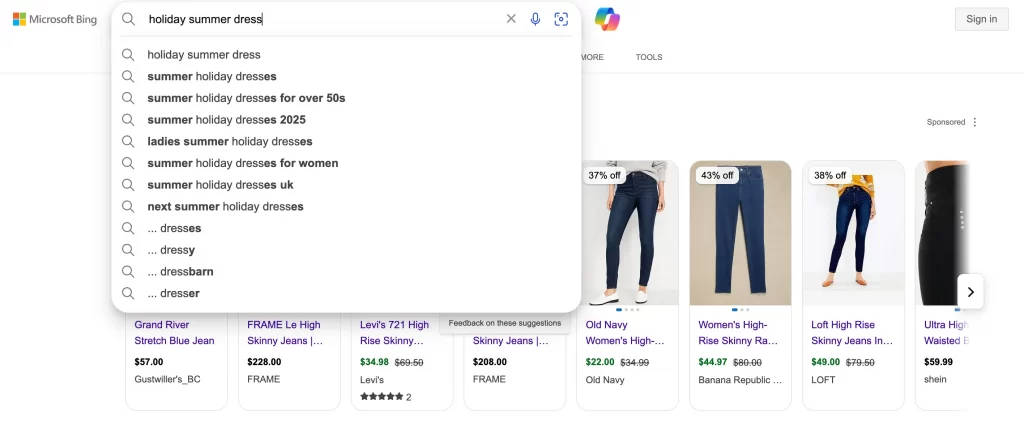This screenshot has width=1024, height=428.
Task: Focus the search input containing 'holiday summer dress'
Action: pos(323,19)
